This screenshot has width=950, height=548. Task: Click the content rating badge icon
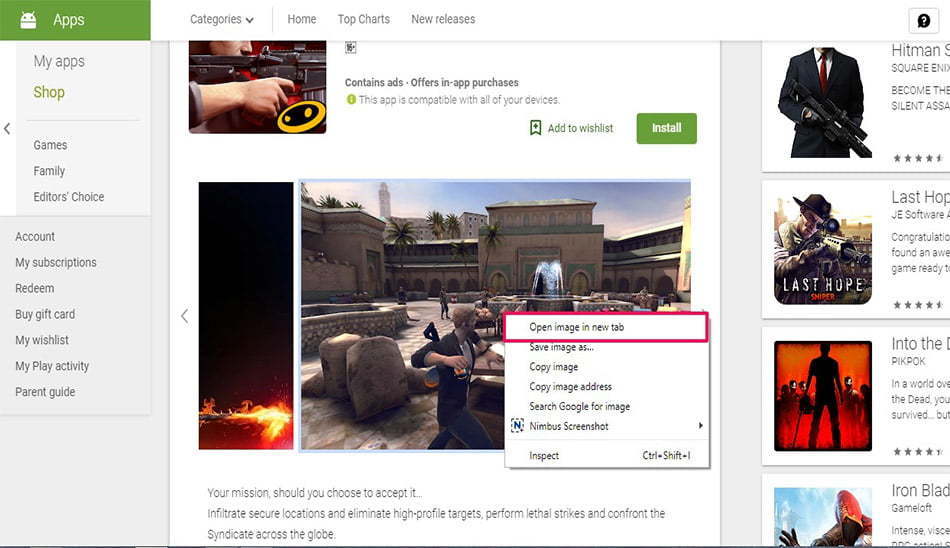pos(350,47)
